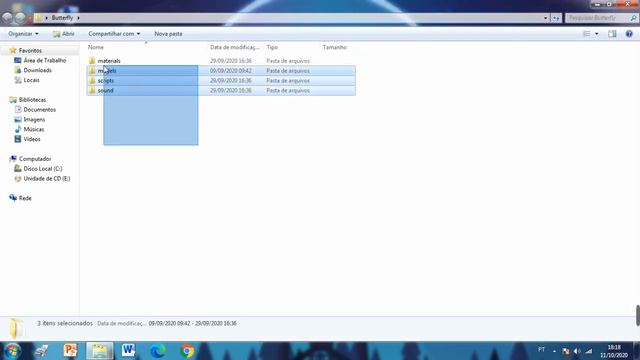Sort by Nome column header
Viewport: 640px width, 360px height.
coord(96,47)
